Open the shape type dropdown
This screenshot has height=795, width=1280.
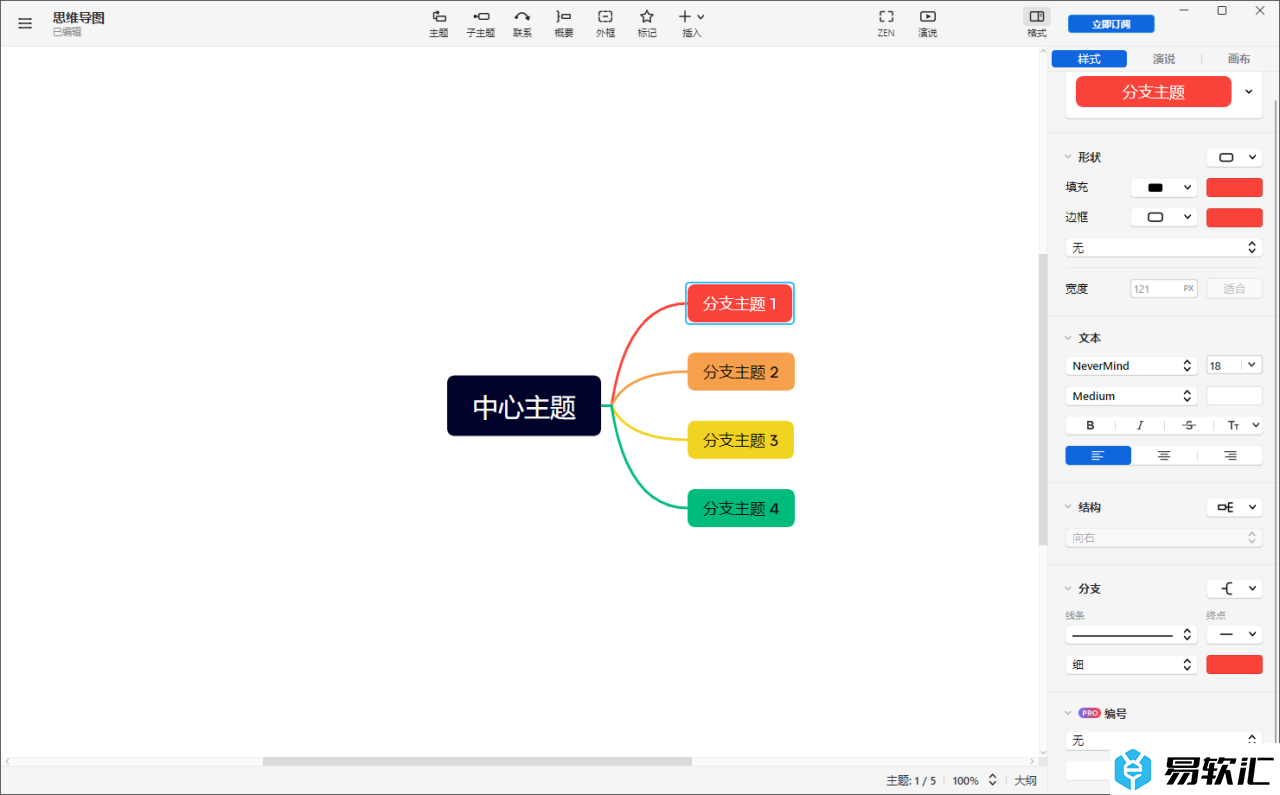point(1234,158)
